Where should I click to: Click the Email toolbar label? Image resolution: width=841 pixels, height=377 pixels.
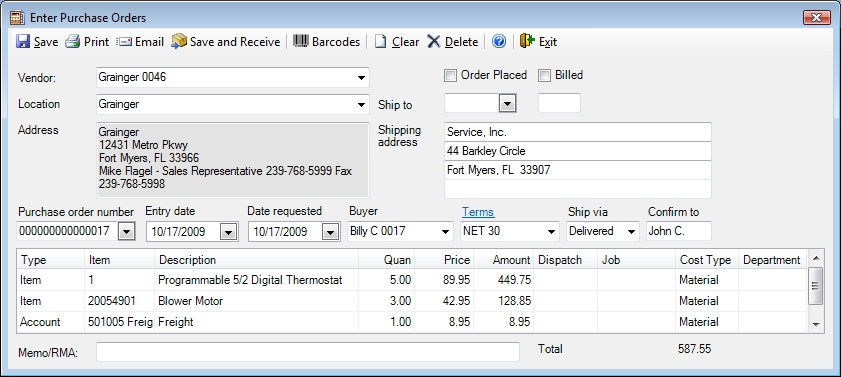pos(149,42)
